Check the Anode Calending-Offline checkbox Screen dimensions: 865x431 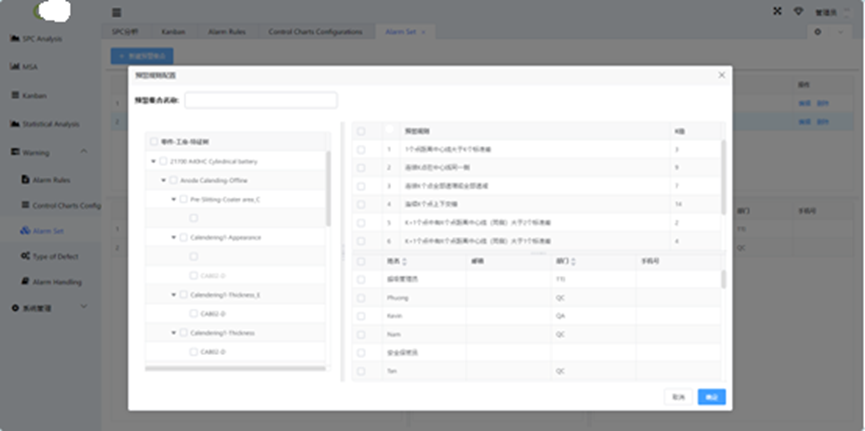(x=173, y=180)
